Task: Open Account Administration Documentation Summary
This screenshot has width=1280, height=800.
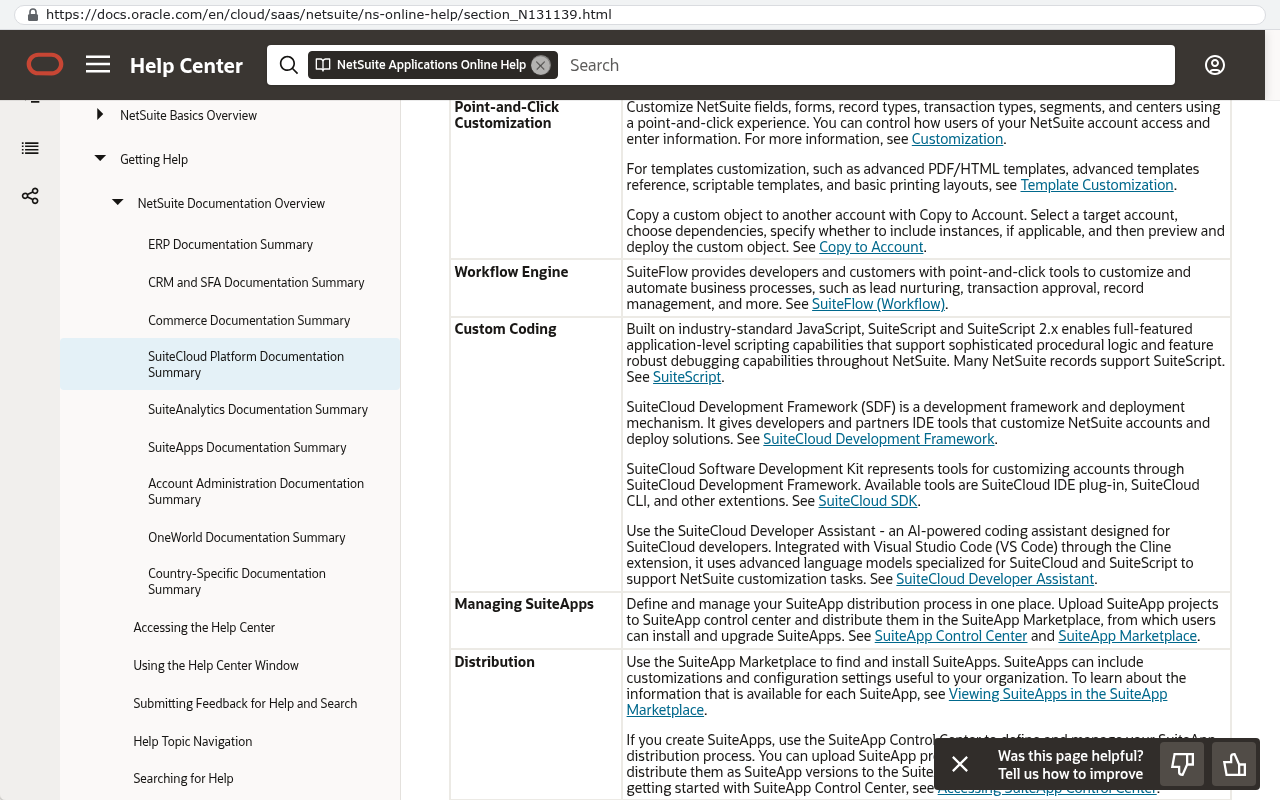Action: [x=256, y=491]
